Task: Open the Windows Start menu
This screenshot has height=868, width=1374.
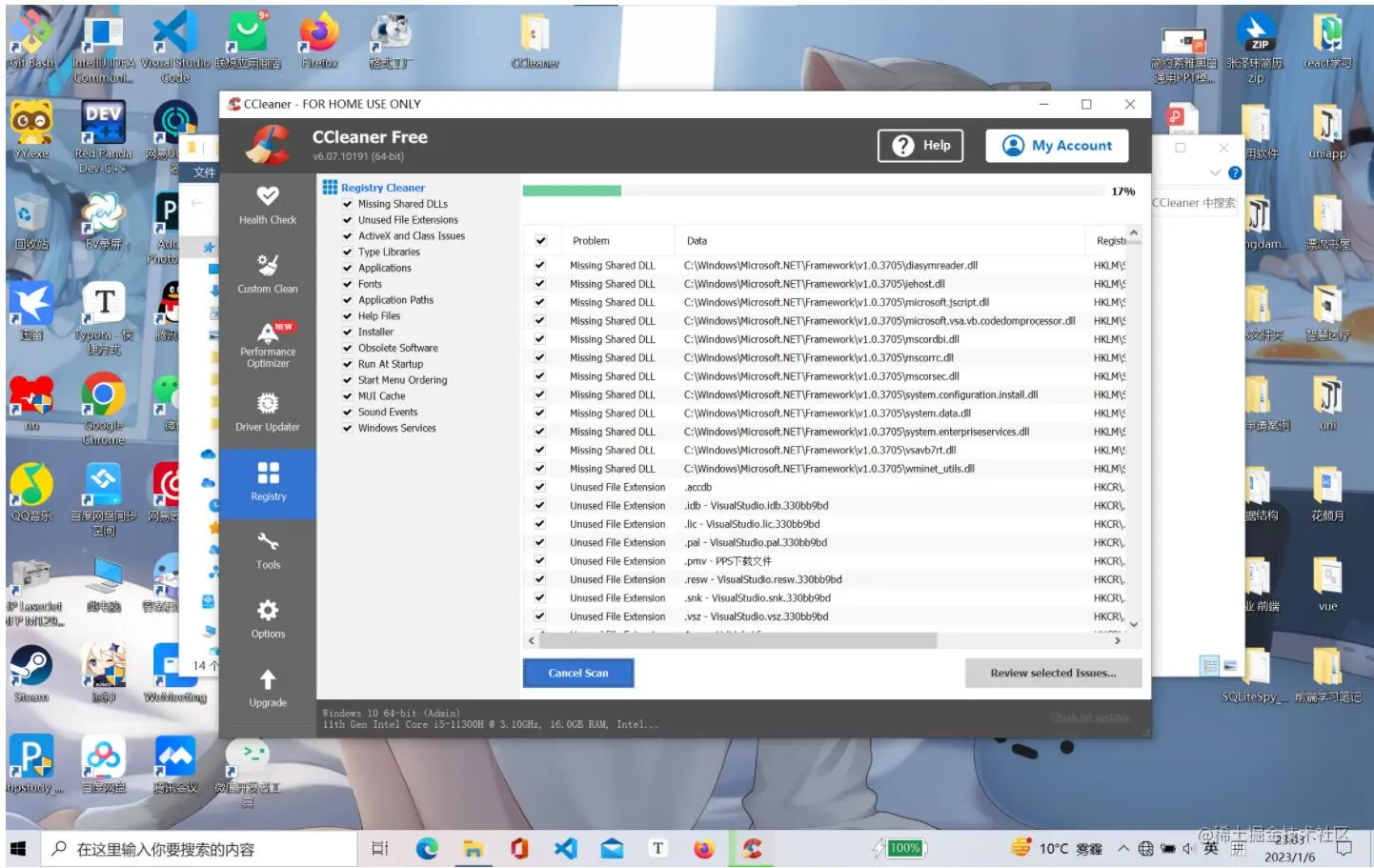Action: [20, 848]
